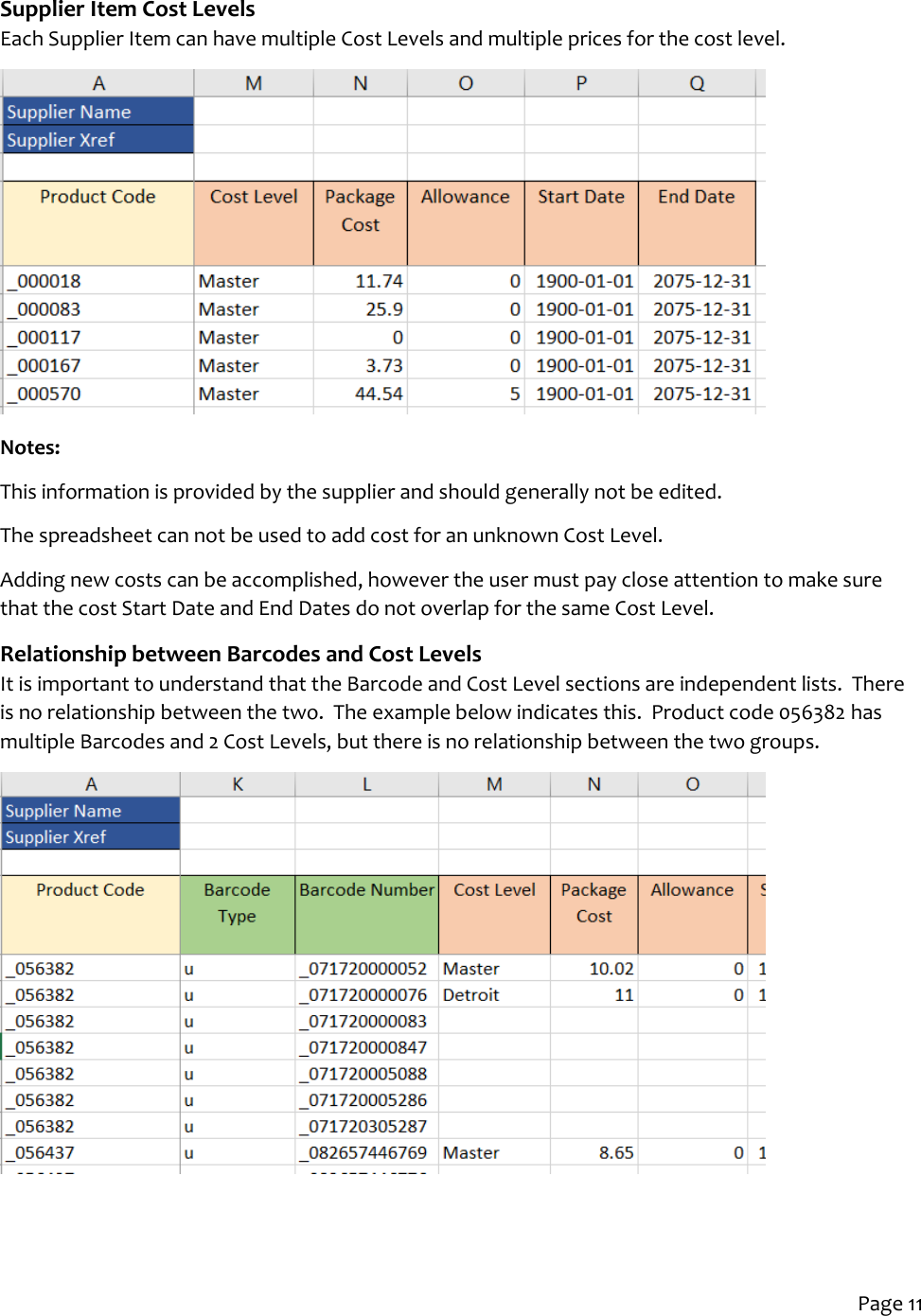
Task: Click the End Date header cell
Action: (x=696, y=197)
